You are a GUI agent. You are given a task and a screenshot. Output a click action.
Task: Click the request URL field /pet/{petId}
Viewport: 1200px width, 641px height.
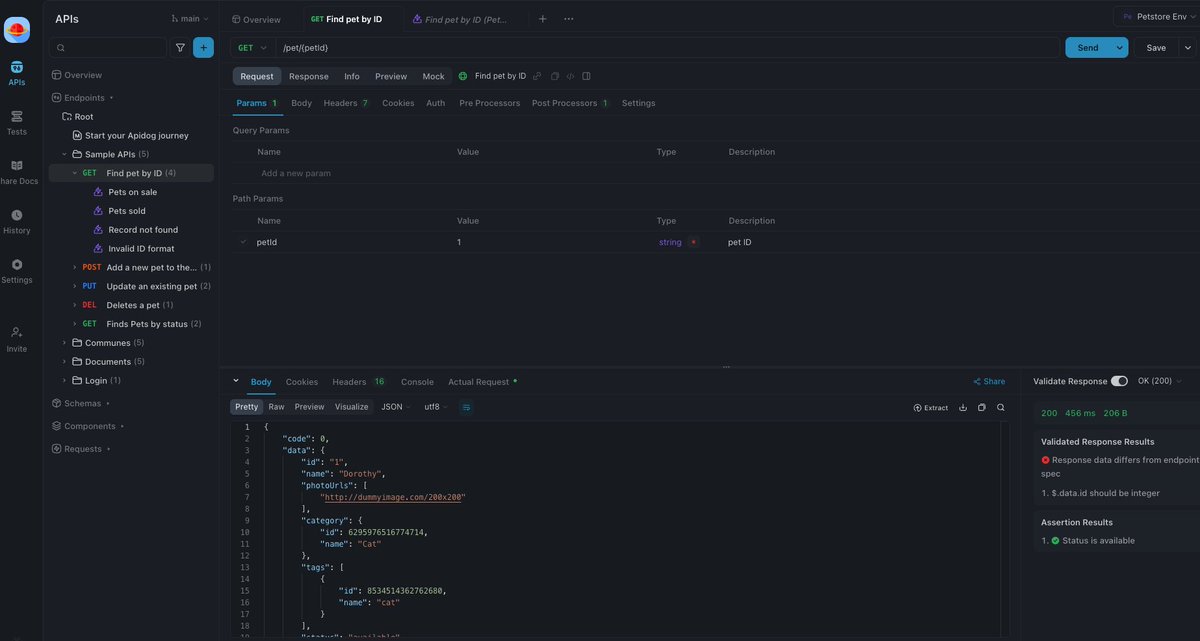(667, 47)
